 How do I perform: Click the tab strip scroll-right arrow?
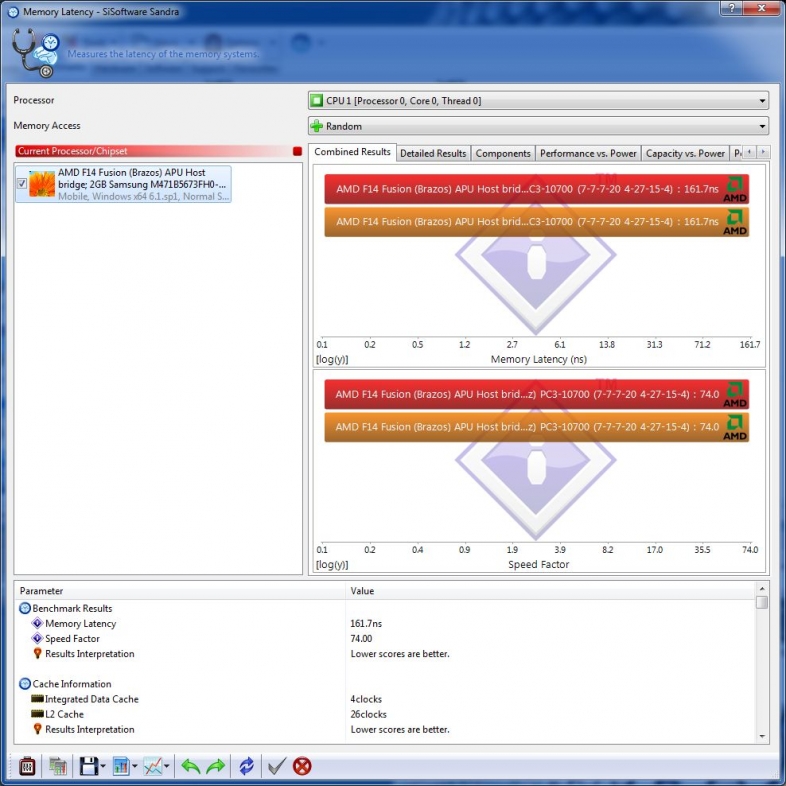click(x=763, y=151)
